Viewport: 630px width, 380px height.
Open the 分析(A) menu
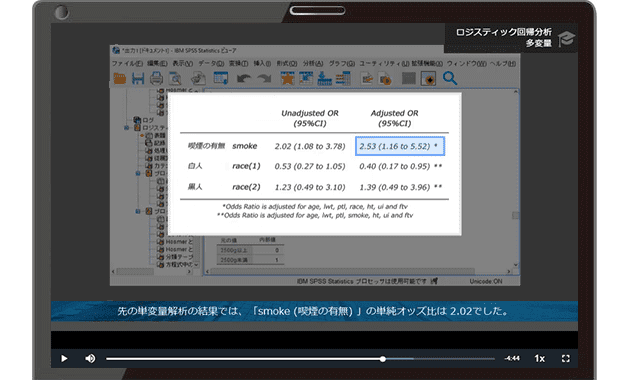tap(313, 63)
